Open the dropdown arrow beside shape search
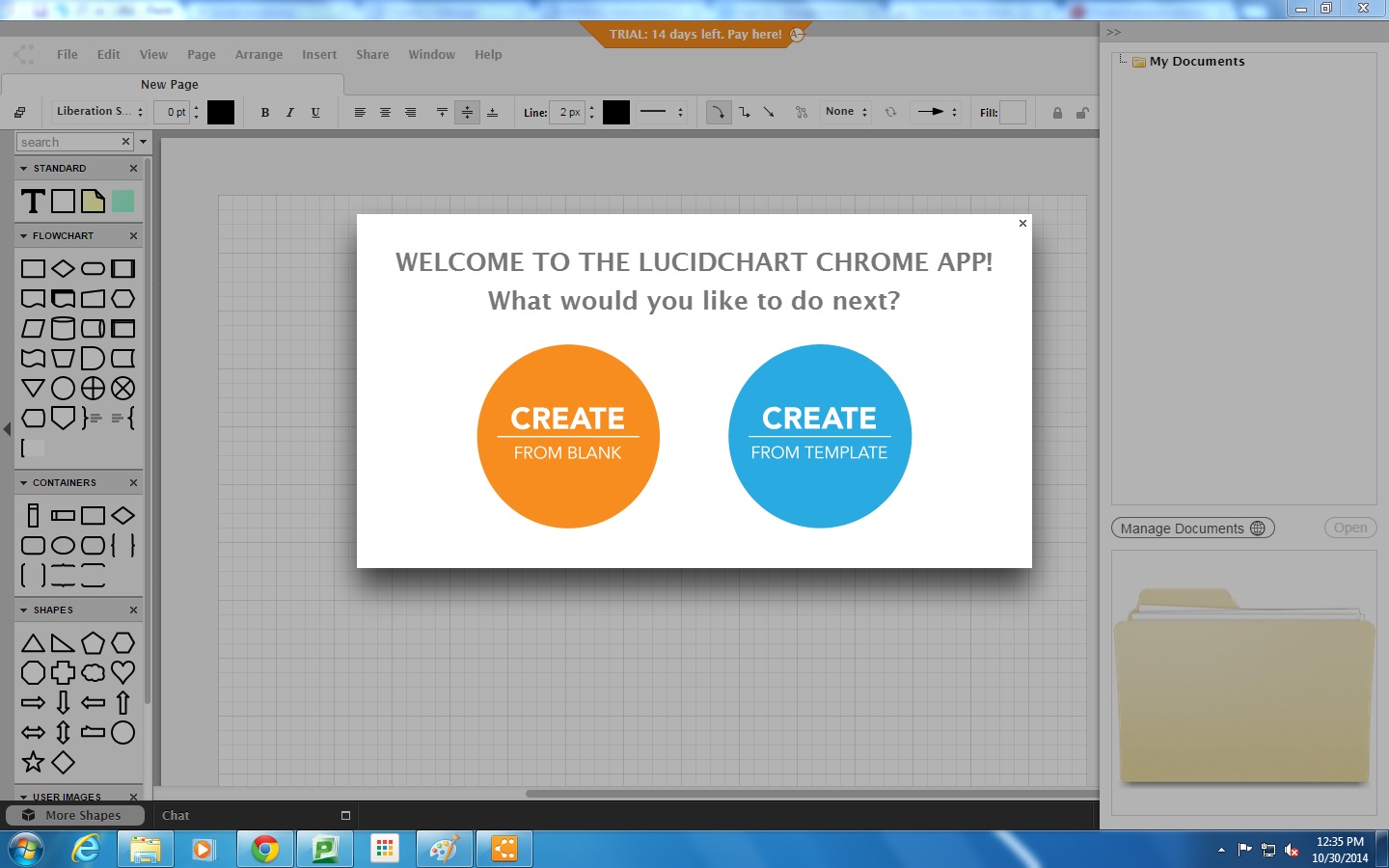Image resolution: width=1389 pixels, height=868 pixels. click(144, 142)
